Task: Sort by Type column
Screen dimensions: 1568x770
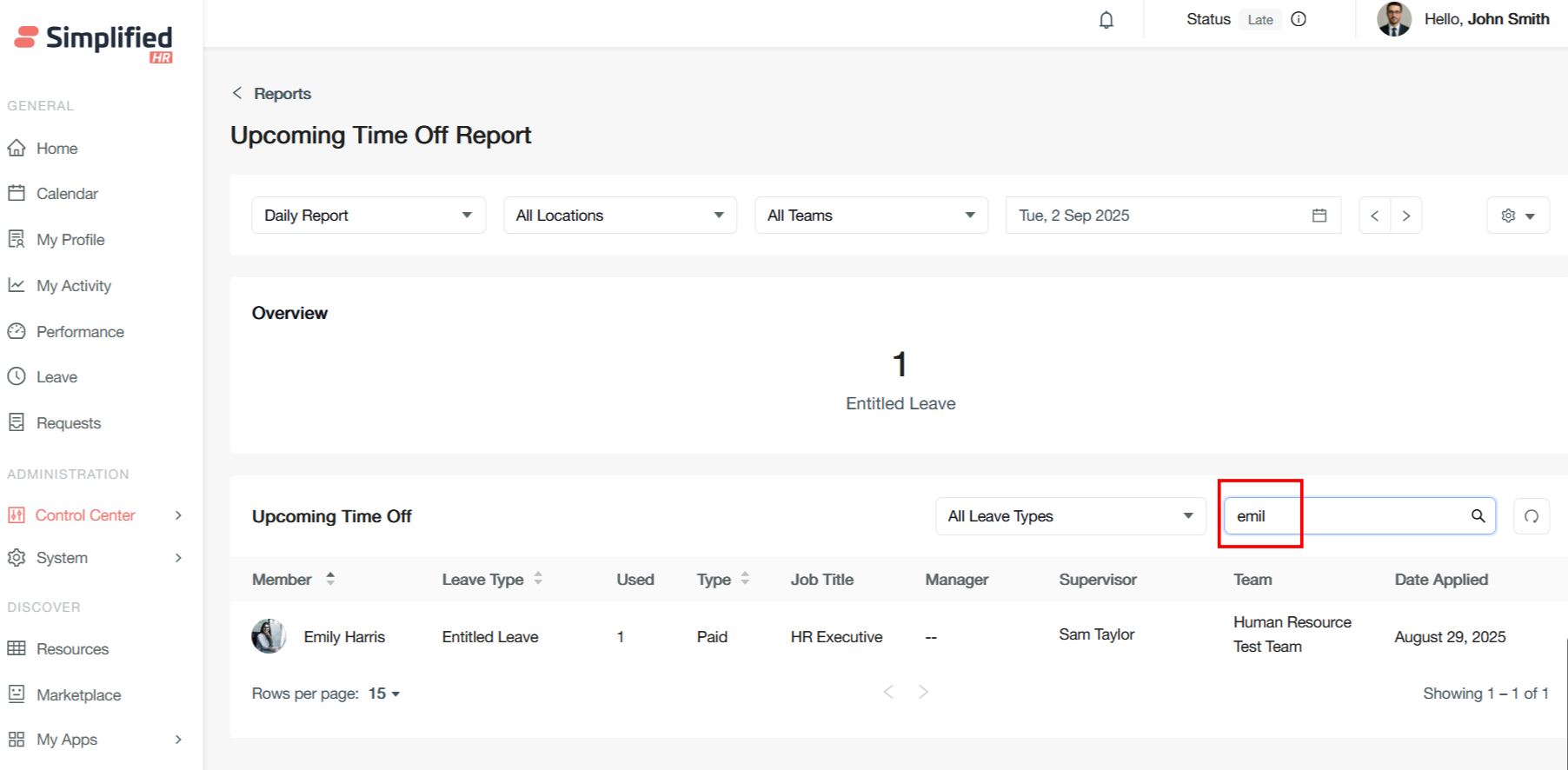Action: [745, 579]
